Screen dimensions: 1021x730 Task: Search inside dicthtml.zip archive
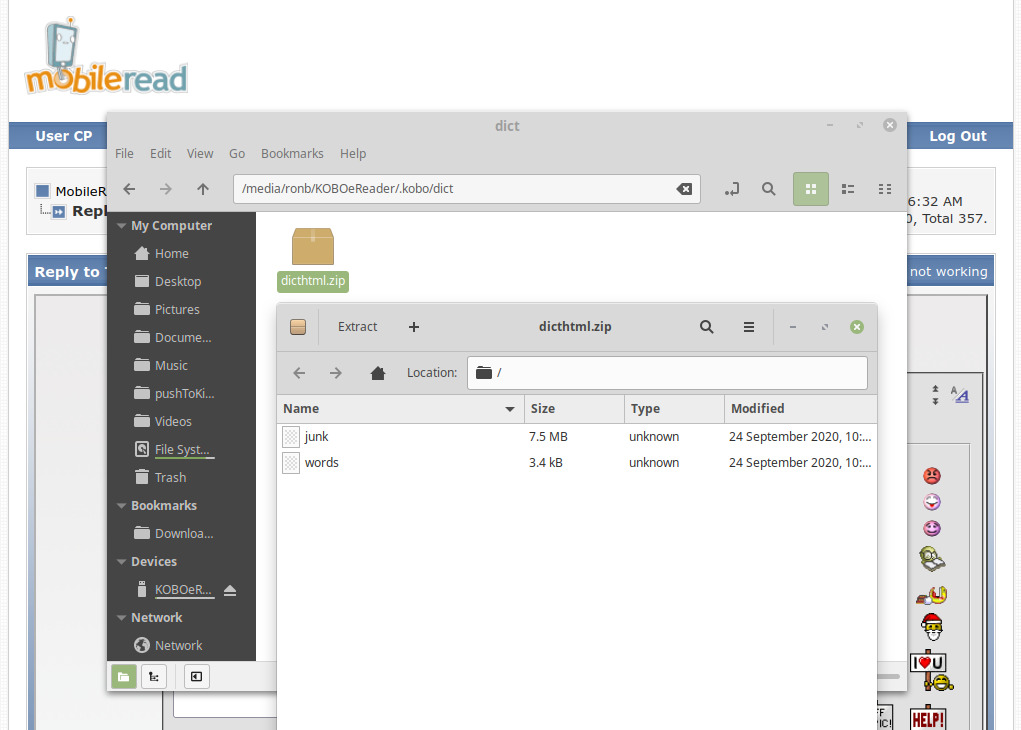(x=706, y=327)
